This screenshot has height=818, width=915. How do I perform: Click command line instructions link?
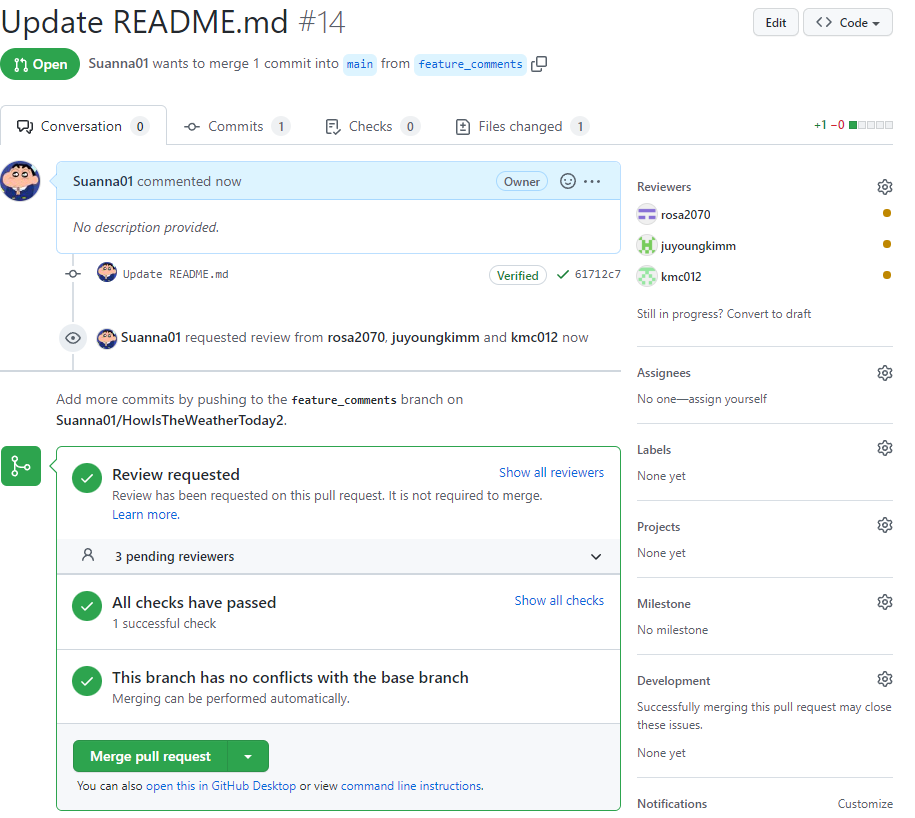[x=412, y=786]
